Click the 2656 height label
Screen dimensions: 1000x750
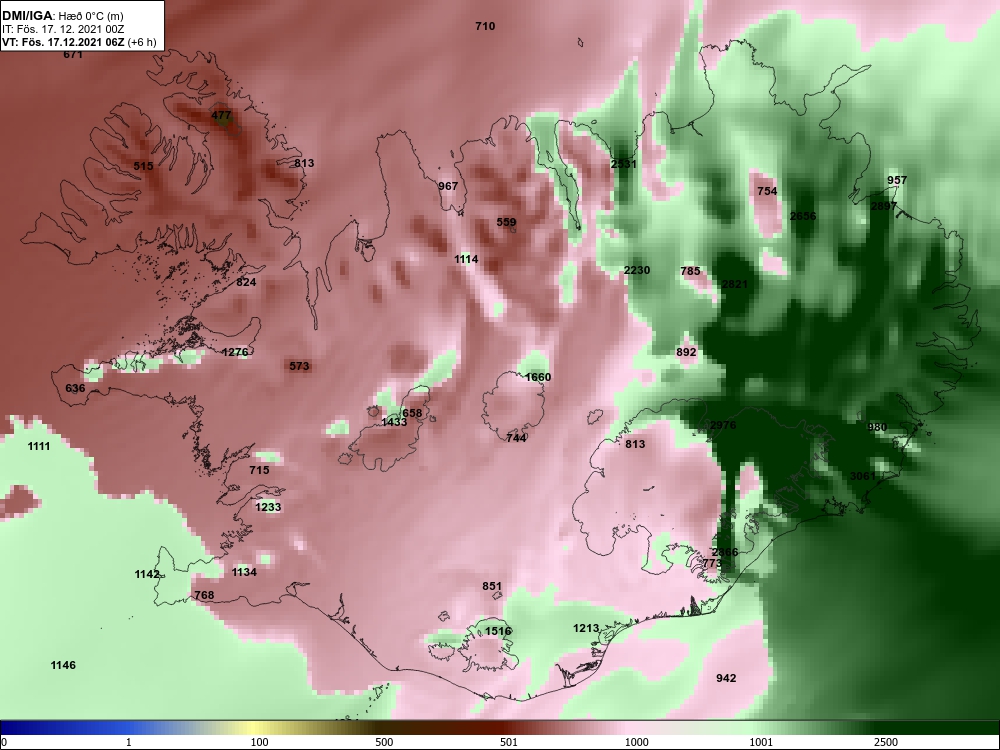pyautogui.click(x=803, y=216)
